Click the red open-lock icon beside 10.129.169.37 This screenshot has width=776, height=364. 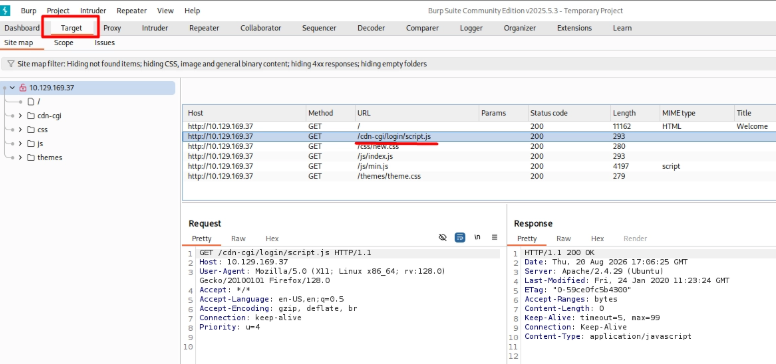point(23,88)
